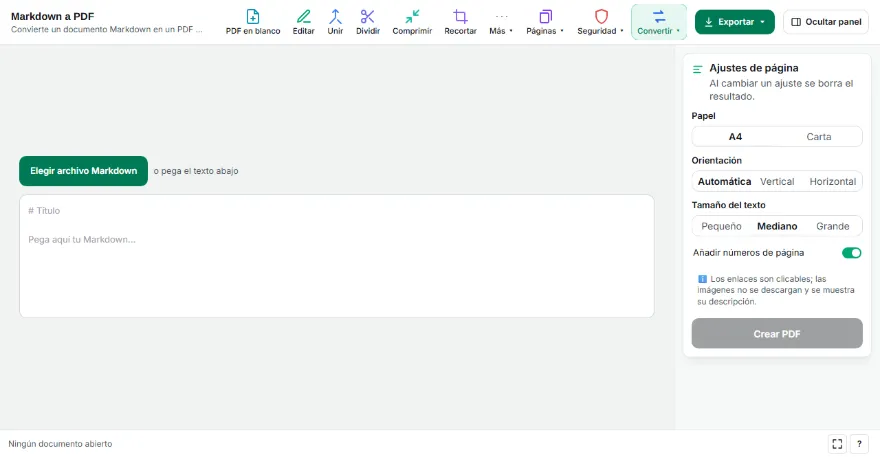The image size is (880, 457).
Task: Choose Horizontal orientation
Action: pyautogui.click(x=832, y=181)
